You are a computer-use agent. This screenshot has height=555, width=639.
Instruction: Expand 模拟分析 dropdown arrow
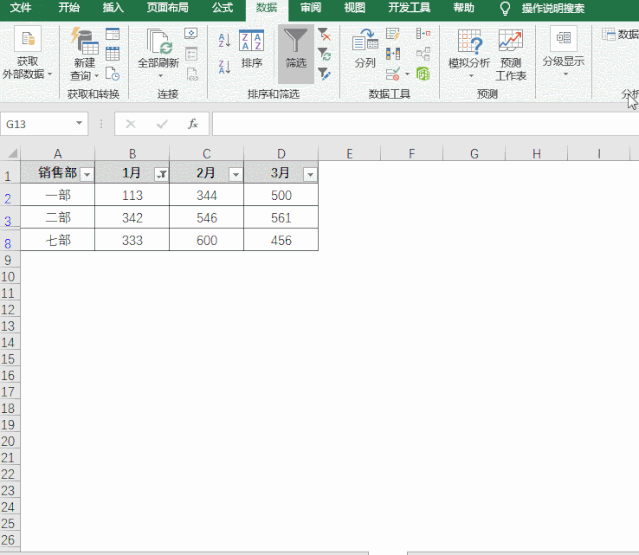tap(471, 76)
